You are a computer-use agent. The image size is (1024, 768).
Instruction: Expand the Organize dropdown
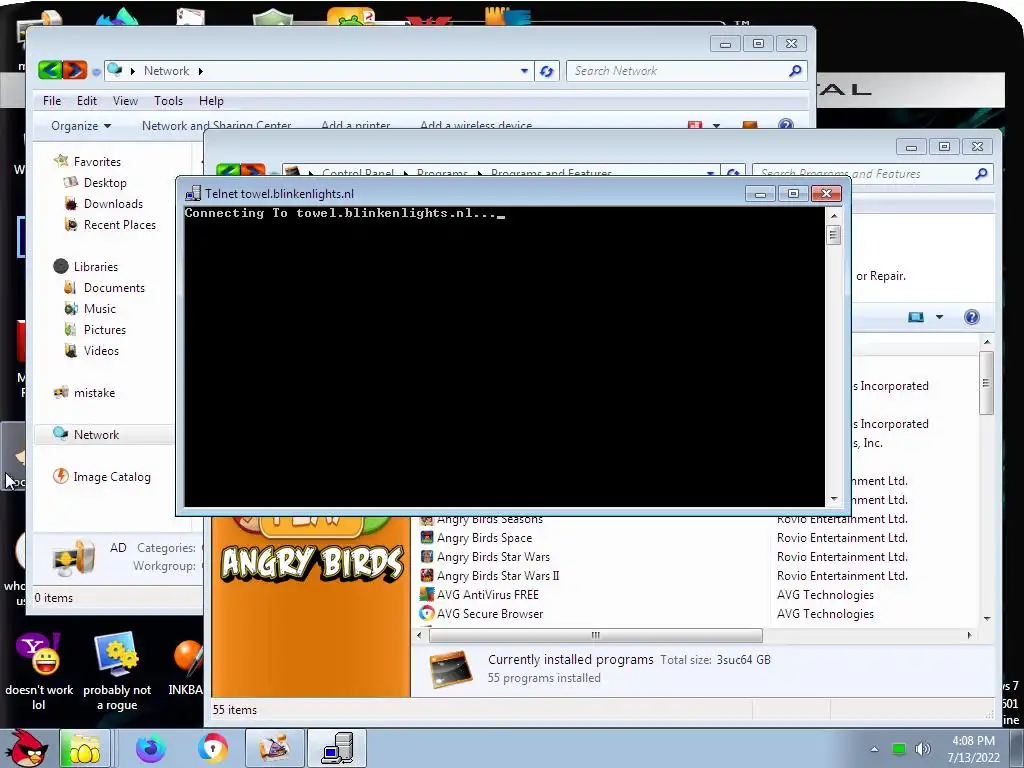pos(81,125)
